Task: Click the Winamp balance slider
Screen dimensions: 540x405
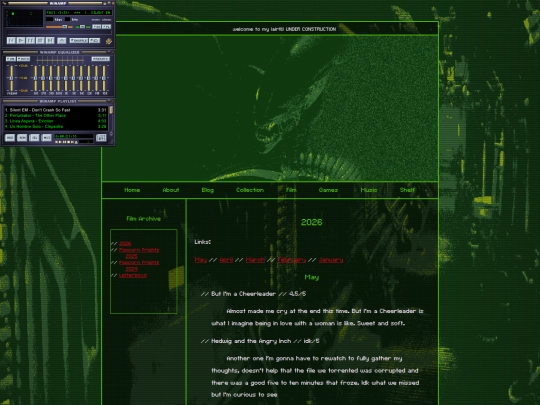Action: click(x=83, y=27)
